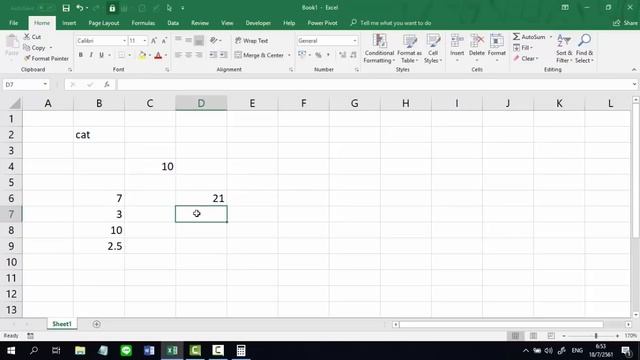The image size is (640, 360).
Task: Activate the Format Painter brush
Action: pyautogui.click(x=46, y=58)
